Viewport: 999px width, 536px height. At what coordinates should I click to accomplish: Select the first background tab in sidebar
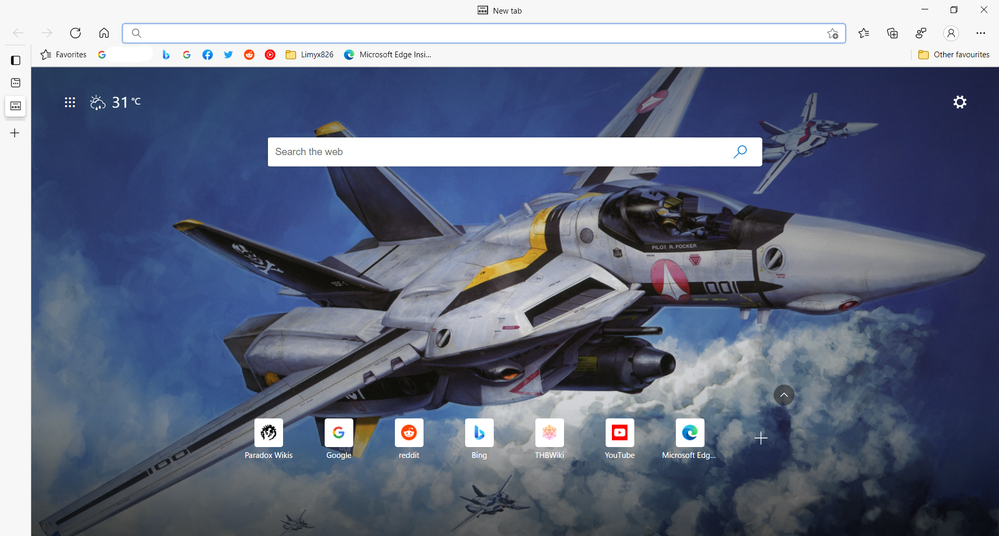pyautogui.click(x=15, y=83)
